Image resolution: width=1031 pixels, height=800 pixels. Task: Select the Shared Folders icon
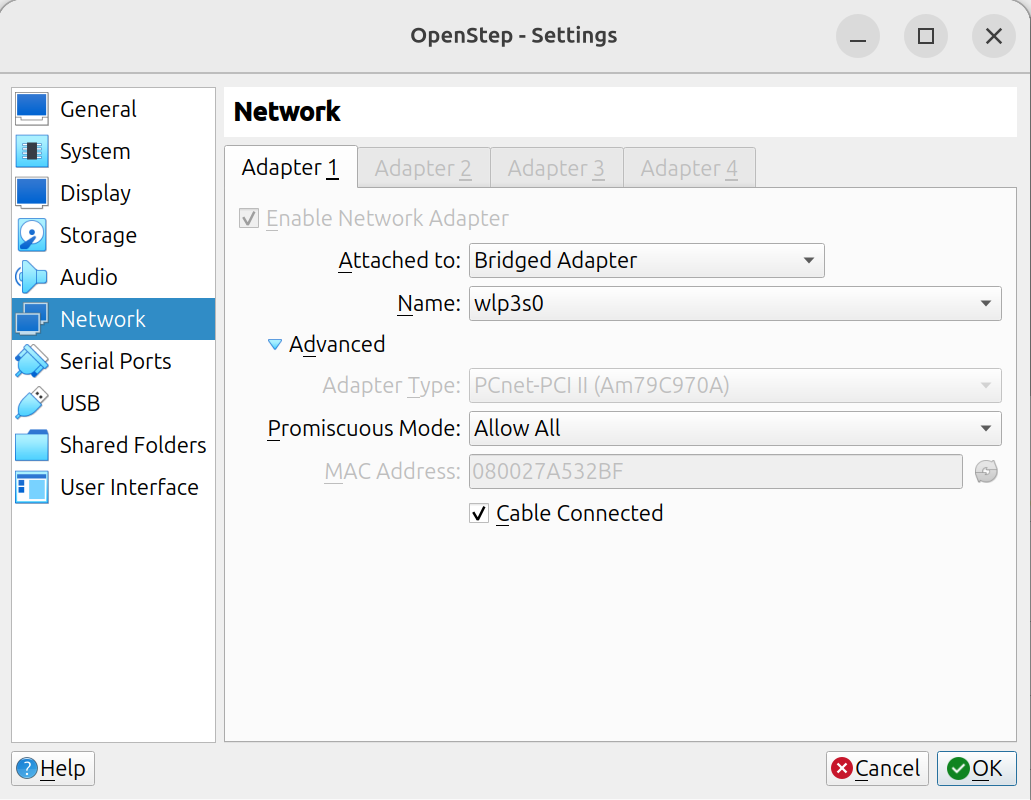(x=32, y=445)
